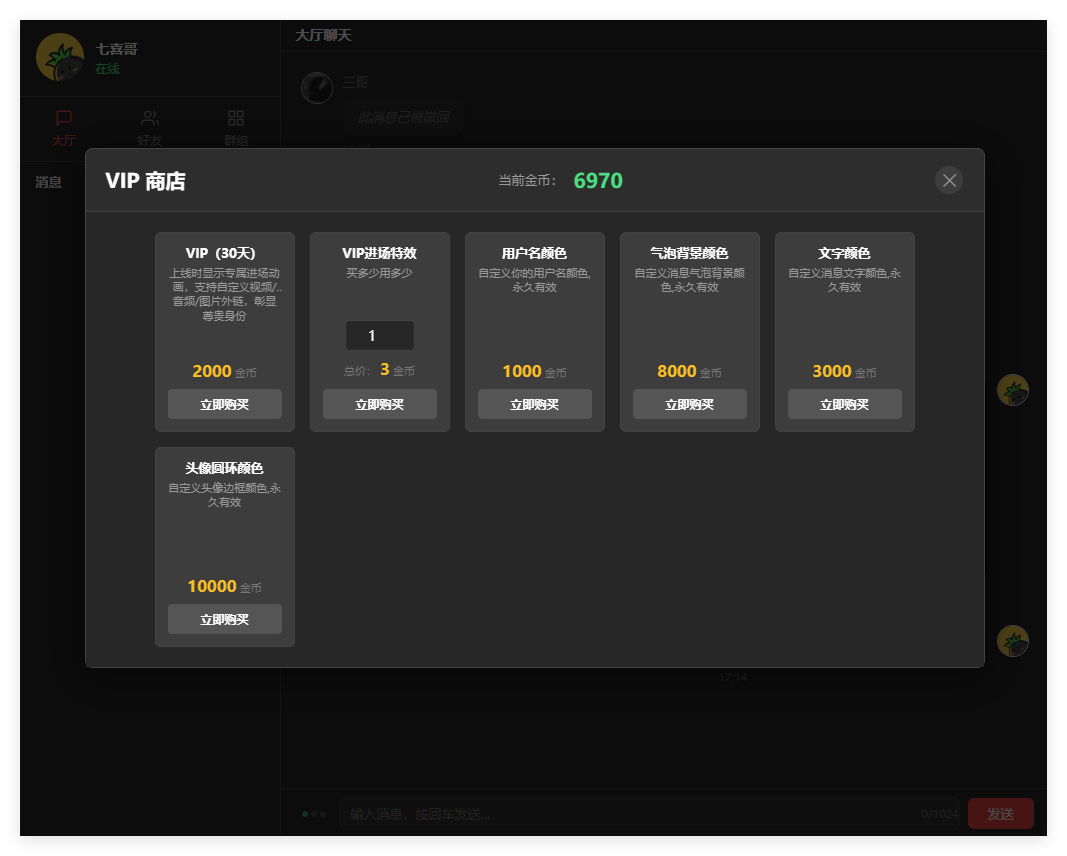This screenshot has height=856, width=1067.
Task: Open the 大厅 tab icon
Action: (64, 119)
